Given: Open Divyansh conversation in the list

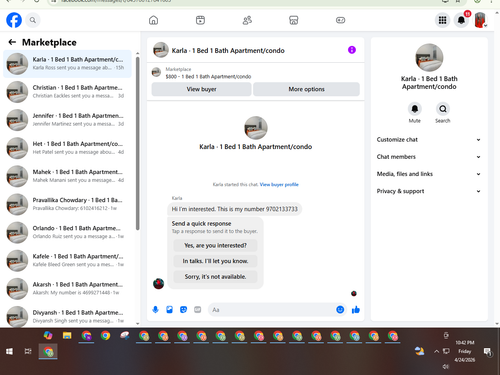Looking at the screenshot, I should tap(67, 316).
